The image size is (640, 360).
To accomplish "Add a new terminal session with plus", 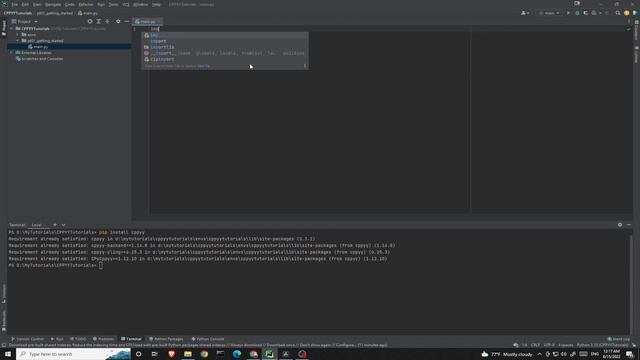I will [55, 225].
